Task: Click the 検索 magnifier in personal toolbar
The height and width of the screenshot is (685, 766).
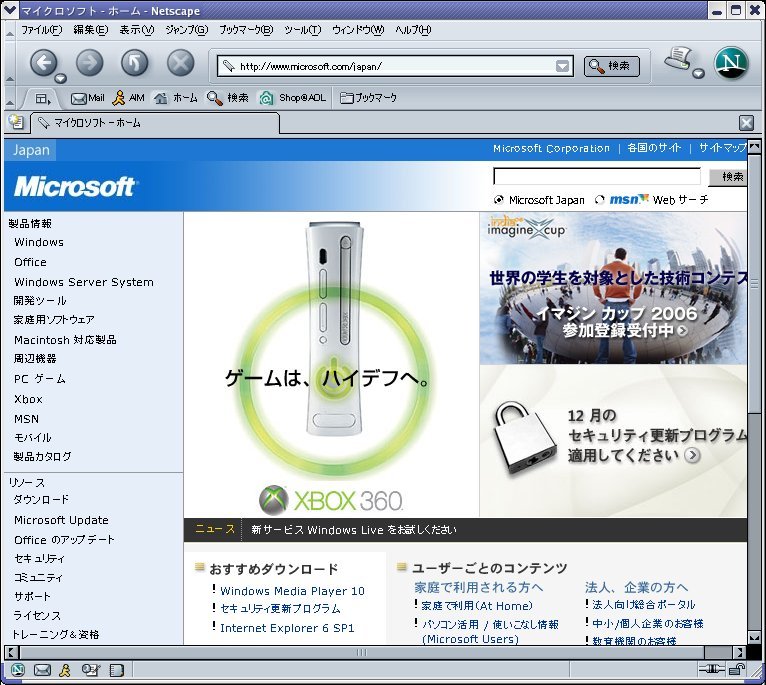Action: 227,98
